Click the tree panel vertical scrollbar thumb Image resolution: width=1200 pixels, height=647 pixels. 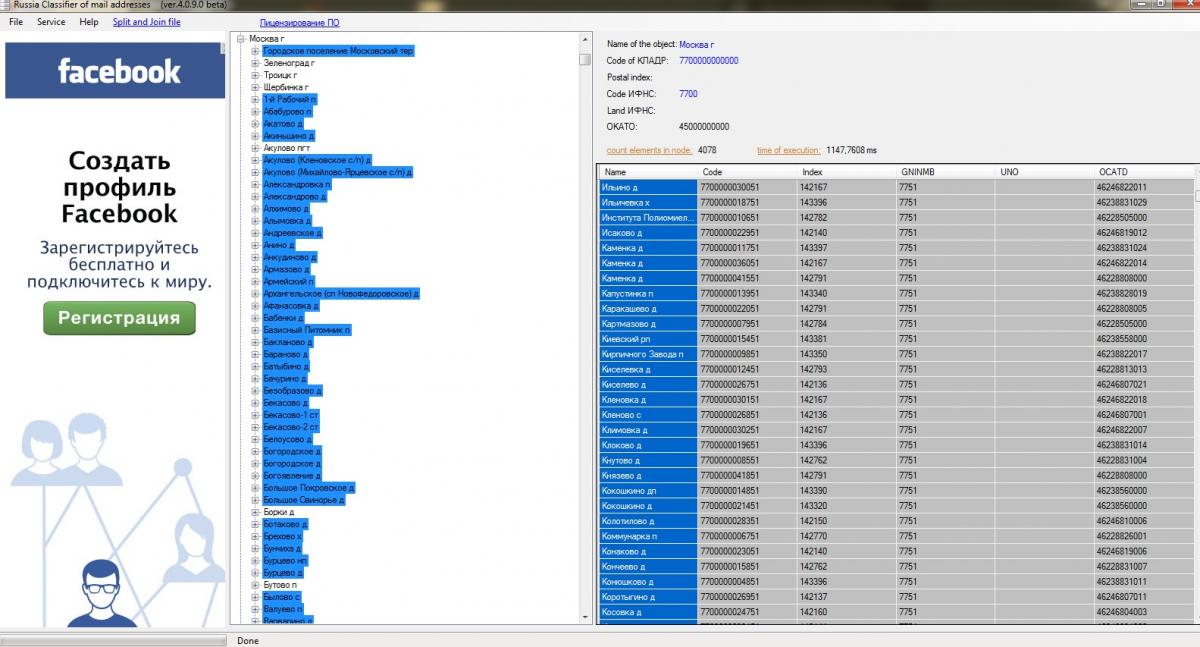pyautogui.click(x=585, y=58)
